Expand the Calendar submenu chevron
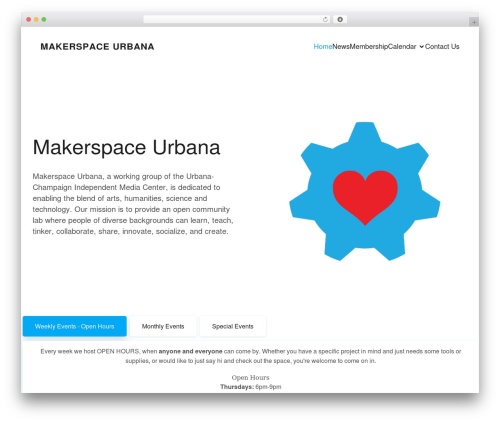Screen dimensions: 500x423 [x=421, y=47]
